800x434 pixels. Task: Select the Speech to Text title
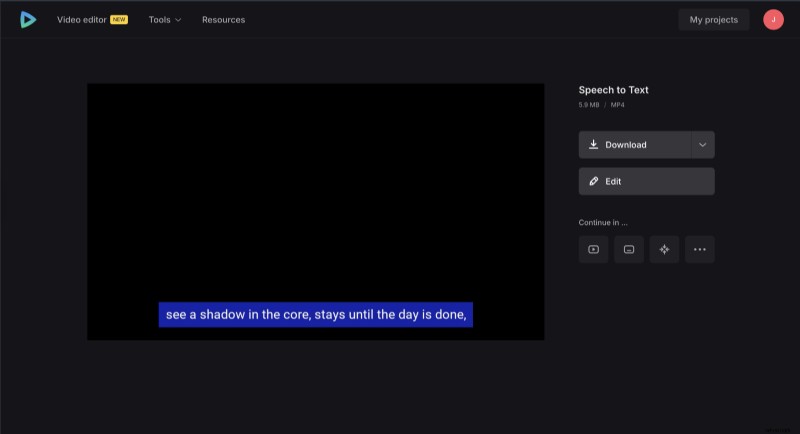(613, 90)
